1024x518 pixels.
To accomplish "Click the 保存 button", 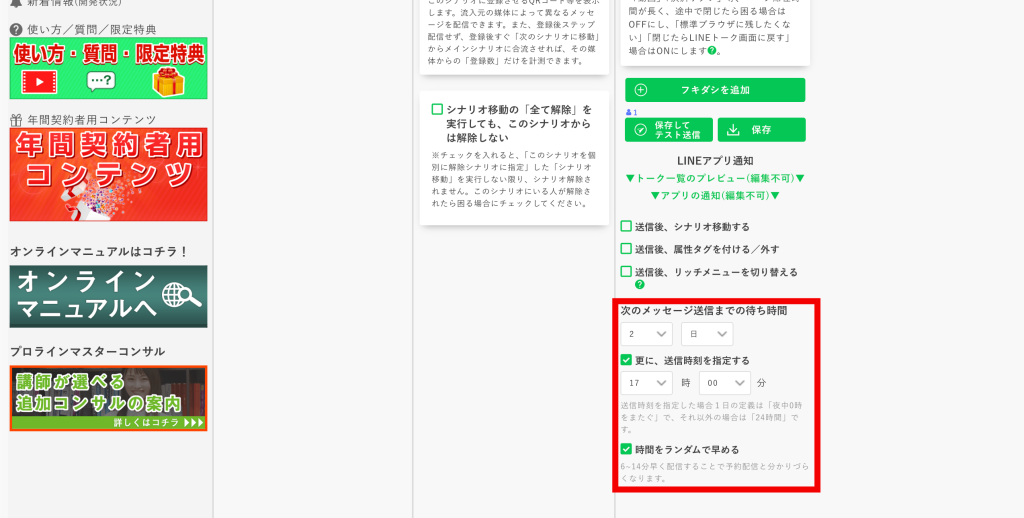I will click(x=761, y=130).
